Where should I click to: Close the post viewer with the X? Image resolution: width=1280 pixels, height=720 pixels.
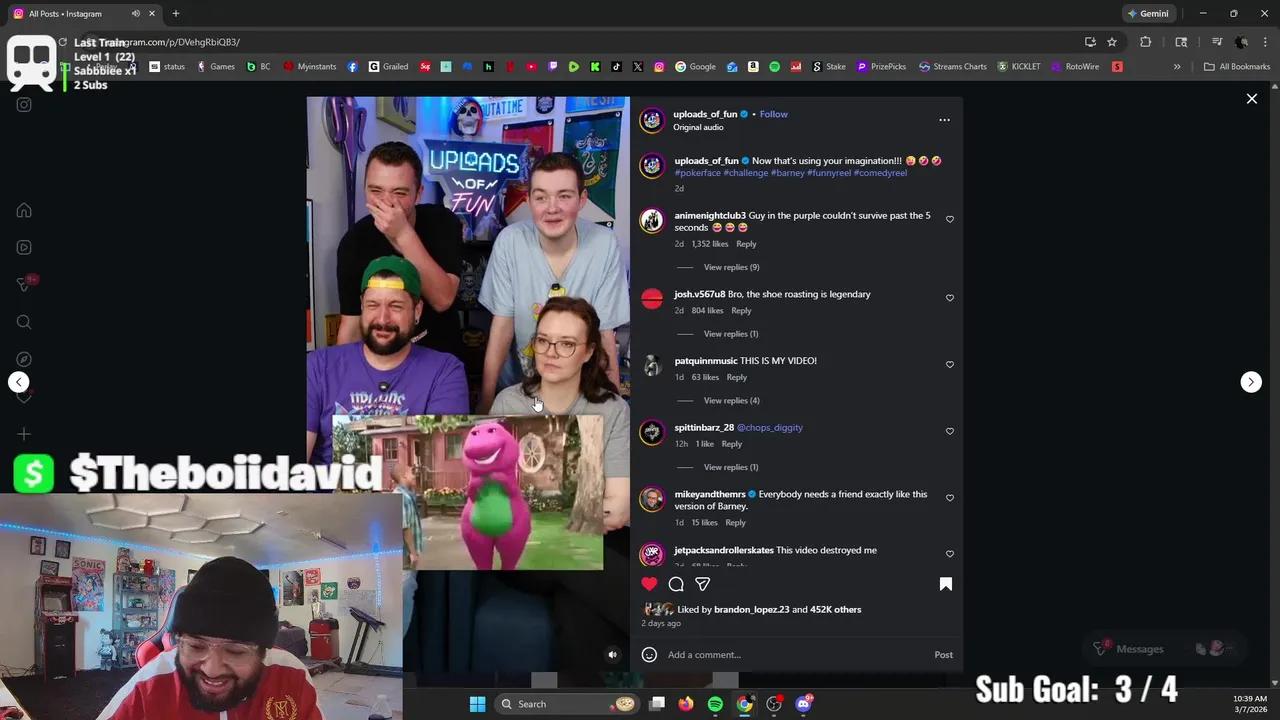click(x=1251, y=99)
